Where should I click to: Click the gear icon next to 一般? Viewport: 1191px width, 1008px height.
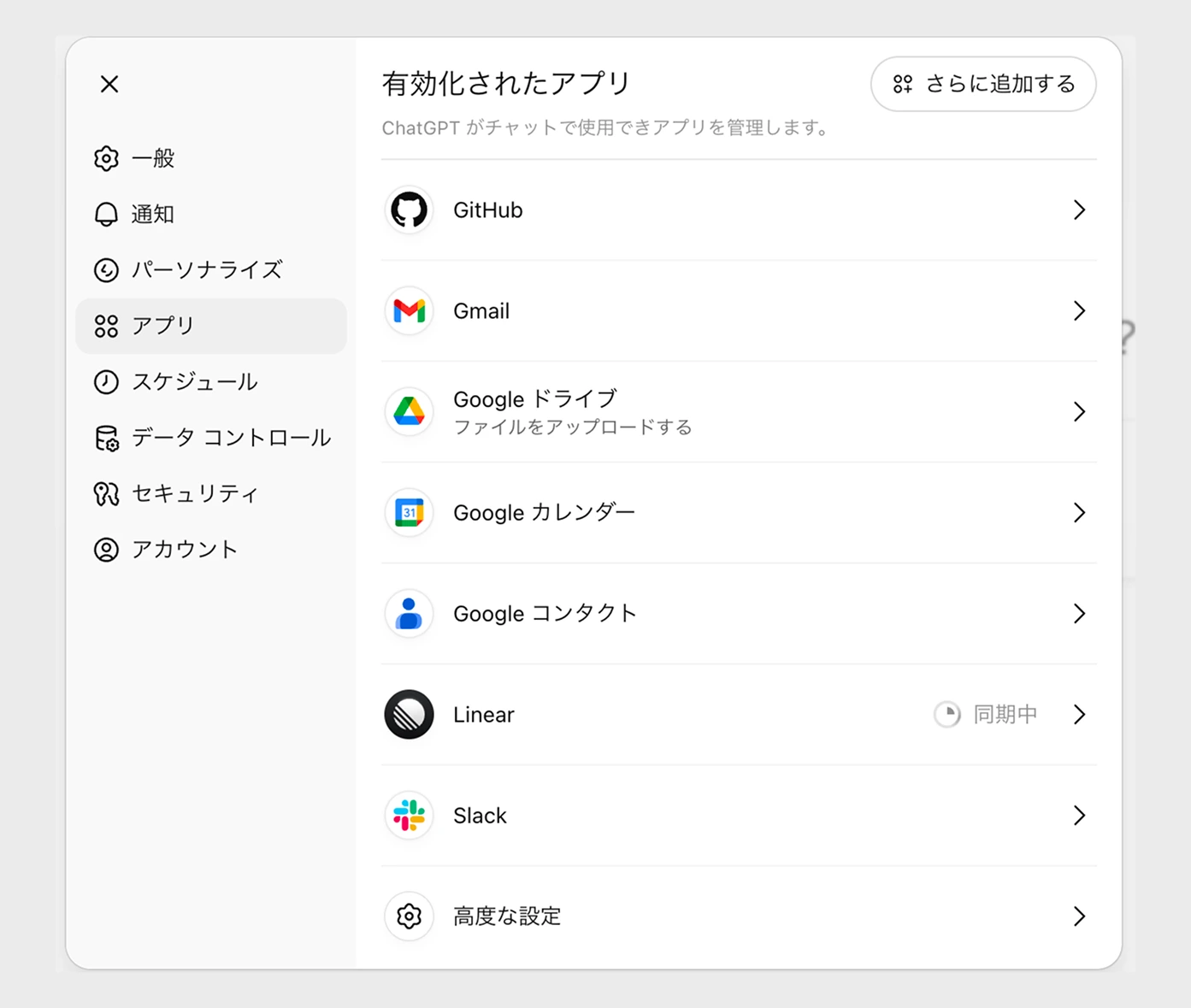pyautogui.click(x=106, y=159)
